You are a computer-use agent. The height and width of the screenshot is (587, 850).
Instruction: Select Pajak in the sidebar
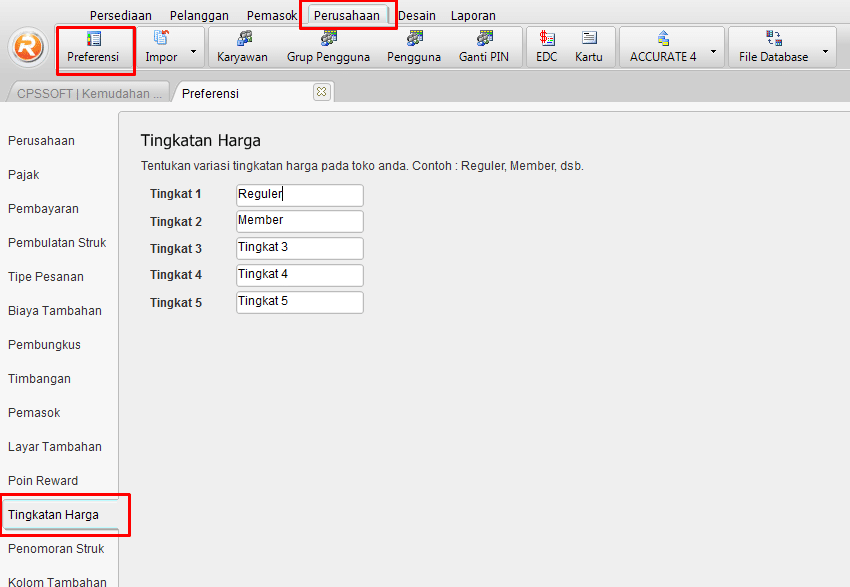point(24,175)
